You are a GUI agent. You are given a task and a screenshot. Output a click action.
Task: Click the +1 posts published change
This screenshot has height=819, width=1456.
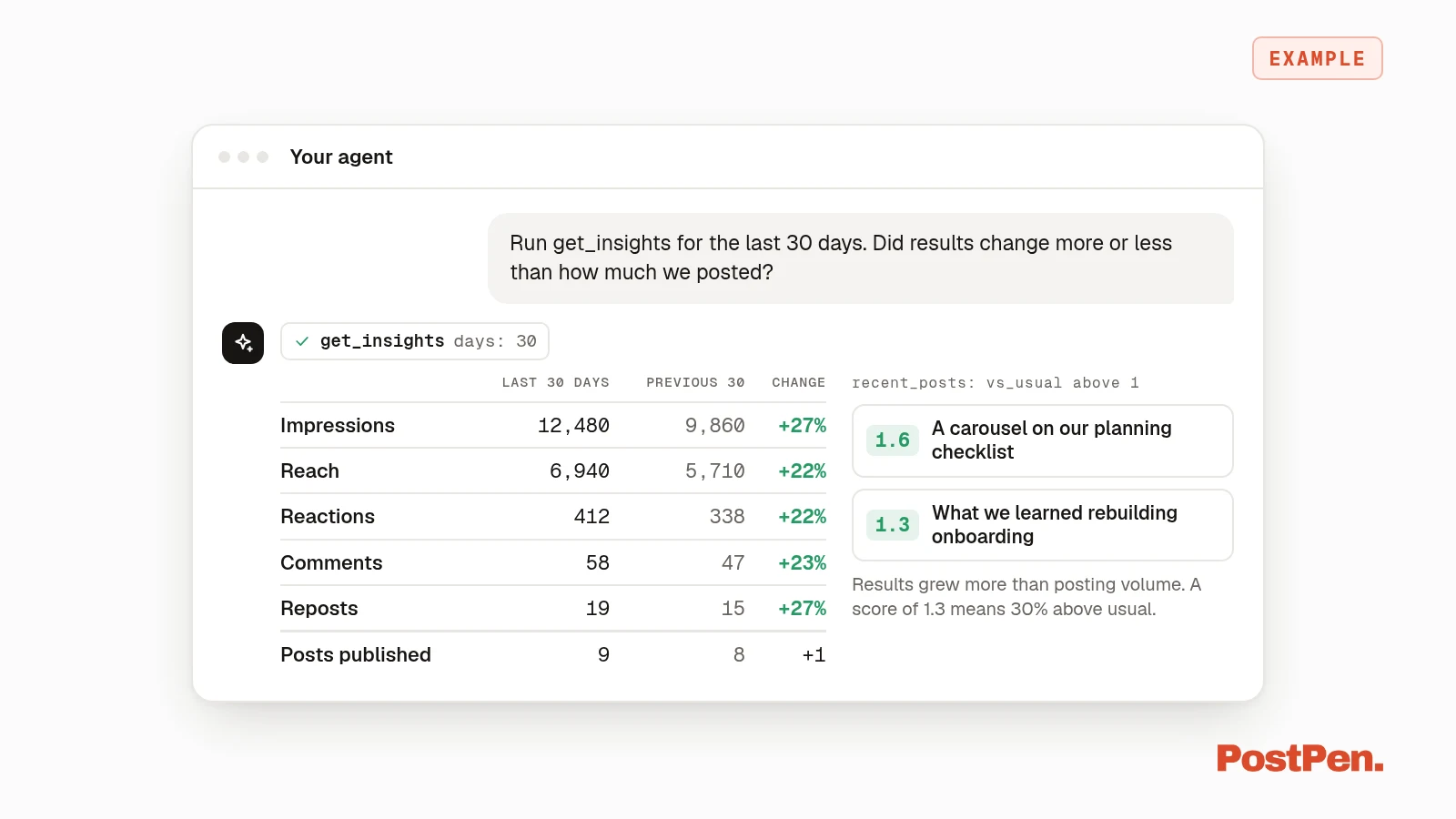[x=814, y=655]
